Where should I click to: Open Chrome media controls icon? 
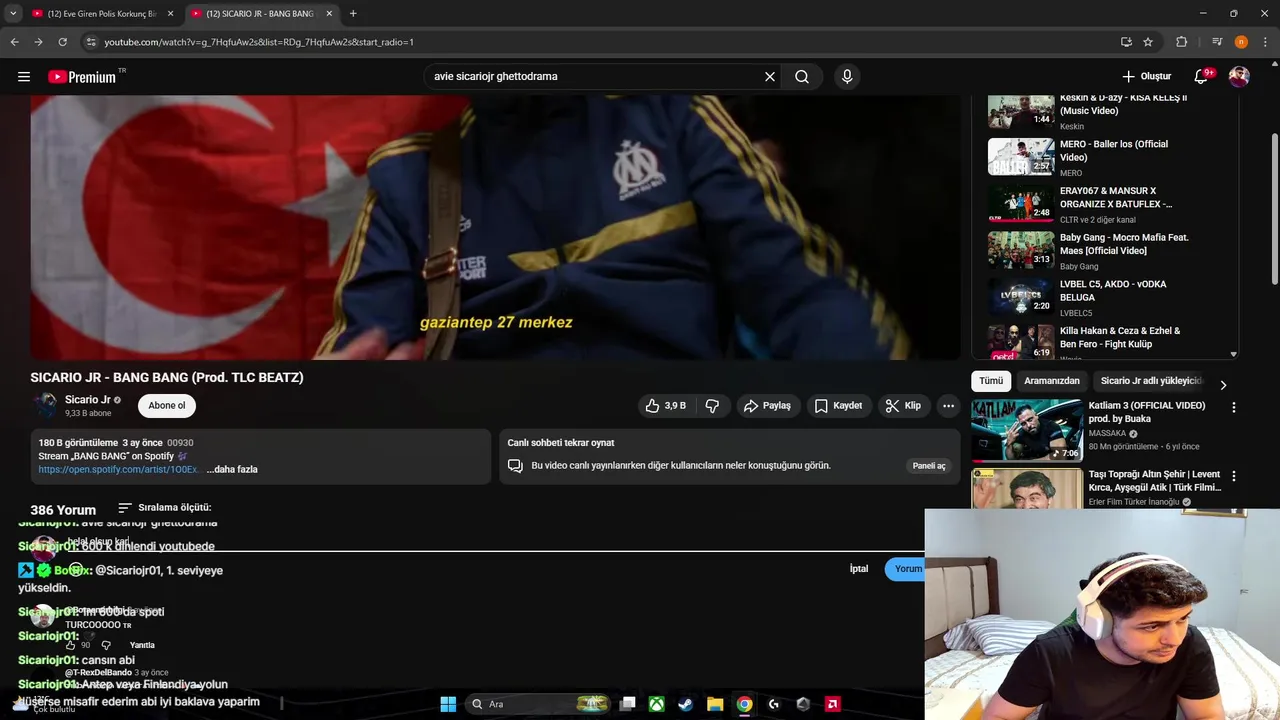[1217, 42]
